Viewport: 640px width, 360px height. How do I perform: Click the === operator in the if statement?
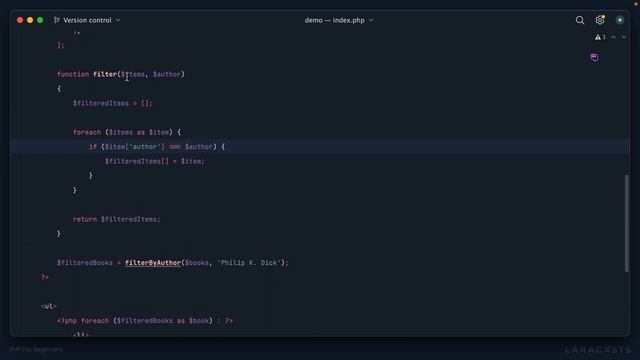point(175,147)
